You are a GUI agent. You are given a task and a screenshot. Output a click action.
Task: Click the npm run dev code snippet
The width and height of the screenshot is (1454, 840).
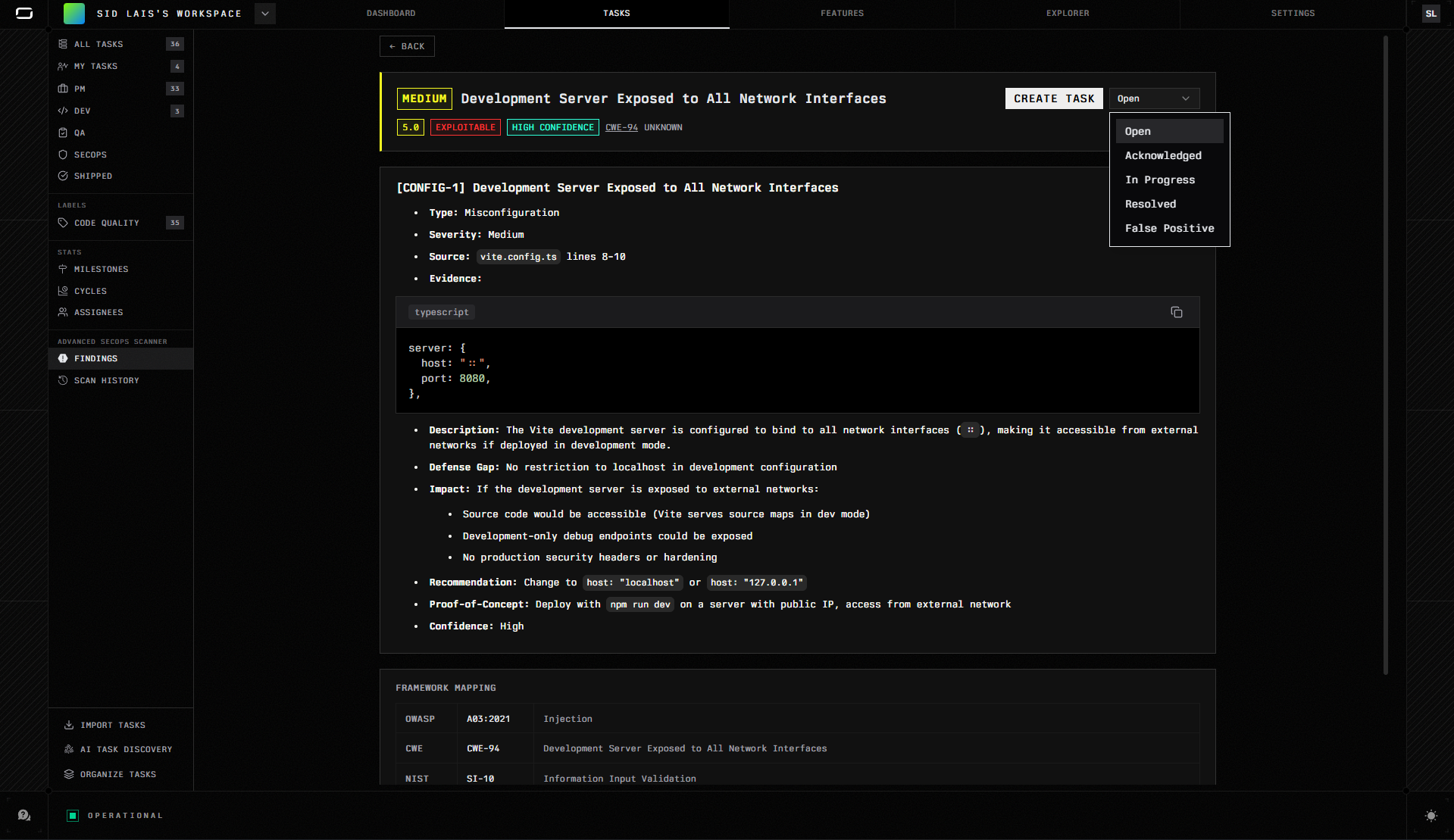pos(640,604)
